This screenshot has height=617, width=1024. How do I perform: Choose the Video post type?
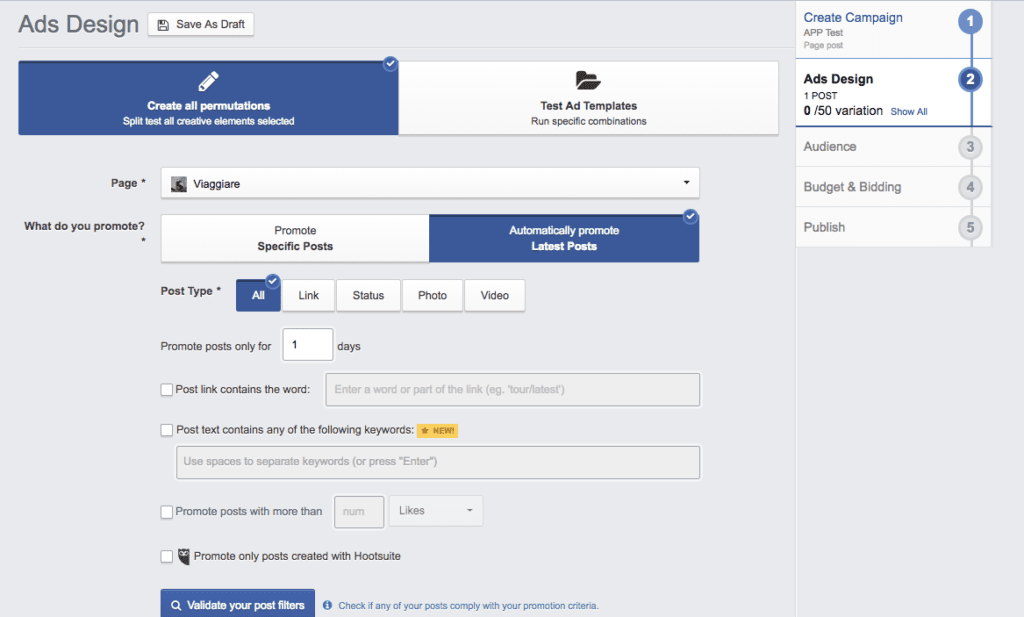click(x=494, y=296)
